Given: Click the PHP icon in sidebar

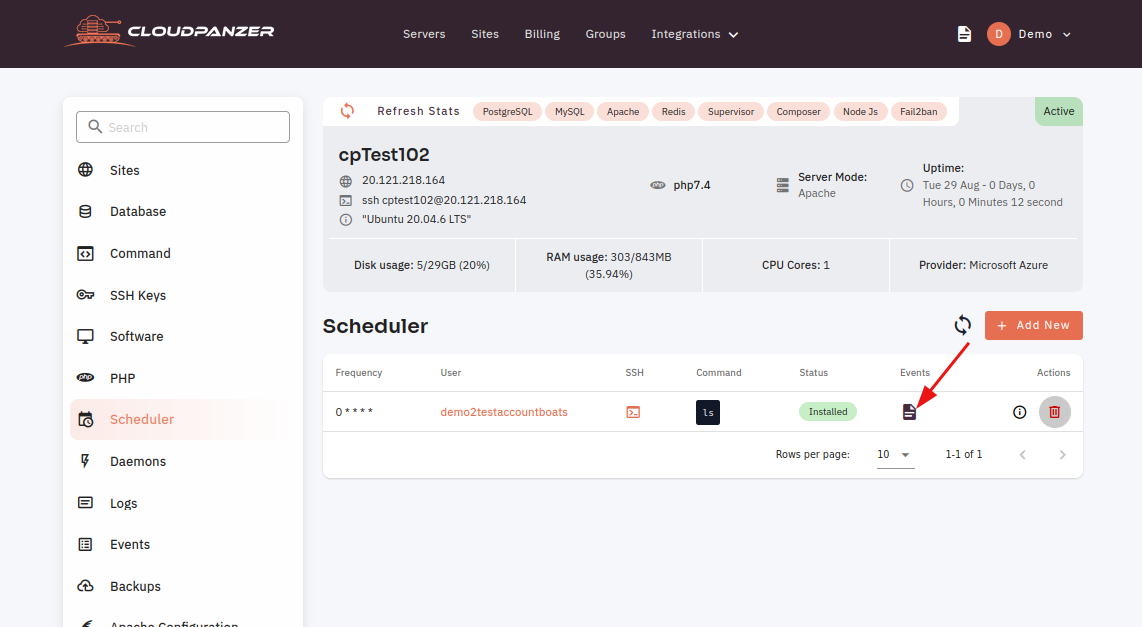Looking at the screenshot, I should point(85,377).
